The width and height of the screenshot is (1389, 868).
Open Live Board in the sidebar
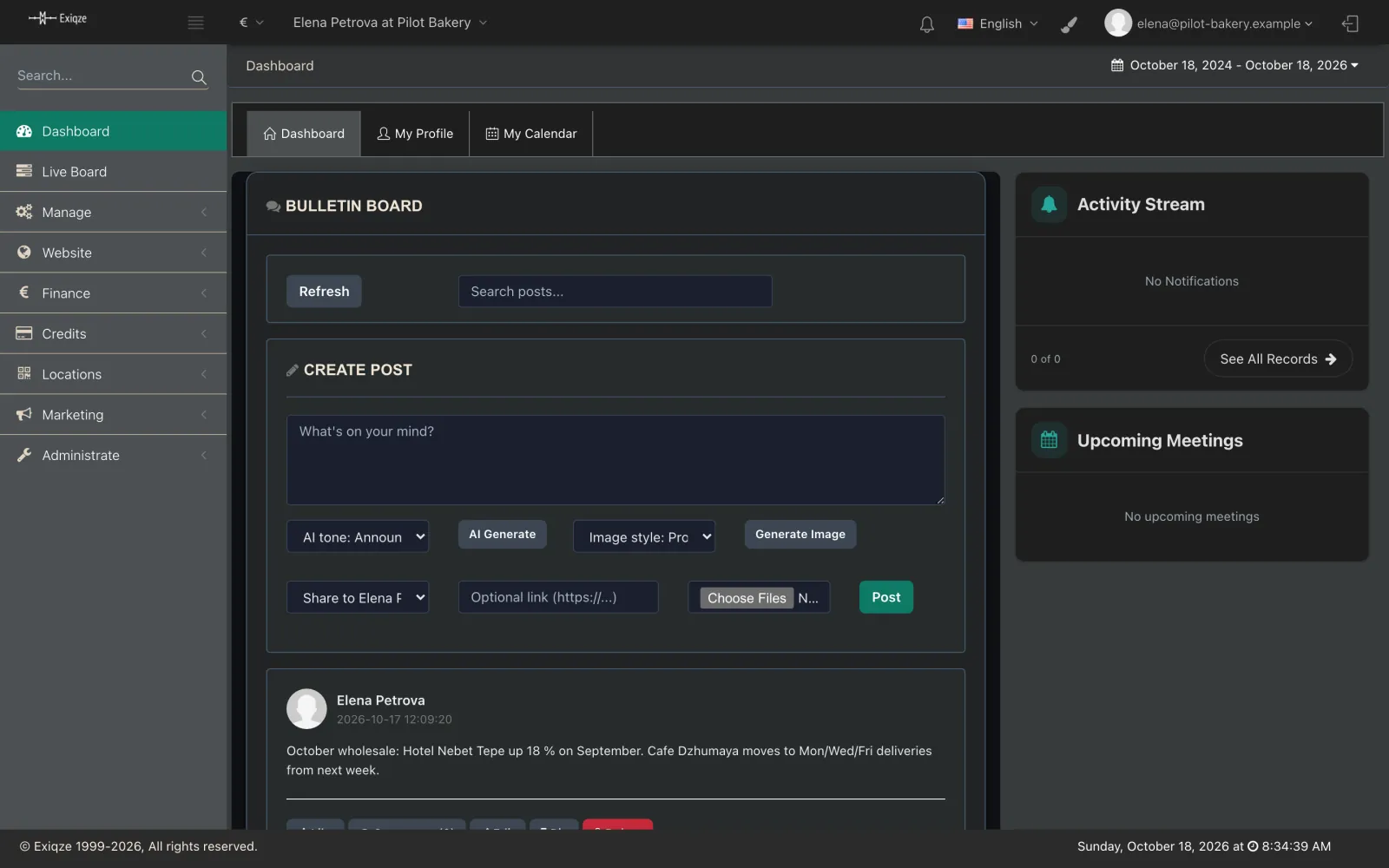113,172
